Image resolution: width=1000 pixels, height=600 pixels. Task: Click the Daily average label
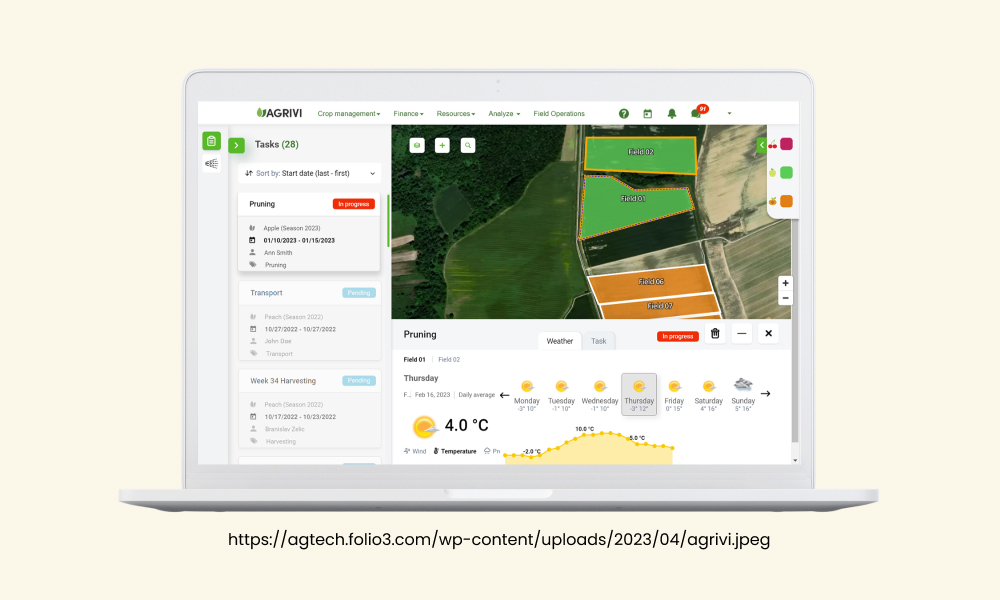tap(476, 395)
